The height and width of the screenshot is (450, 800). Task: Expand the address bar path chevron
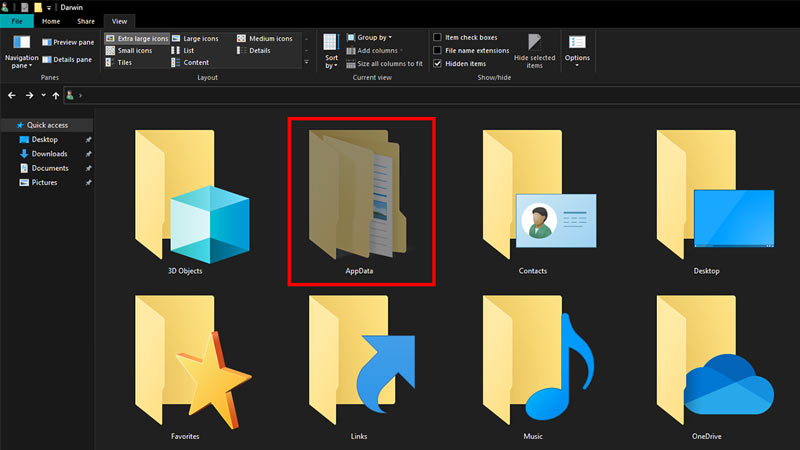(x=81, y=95)
